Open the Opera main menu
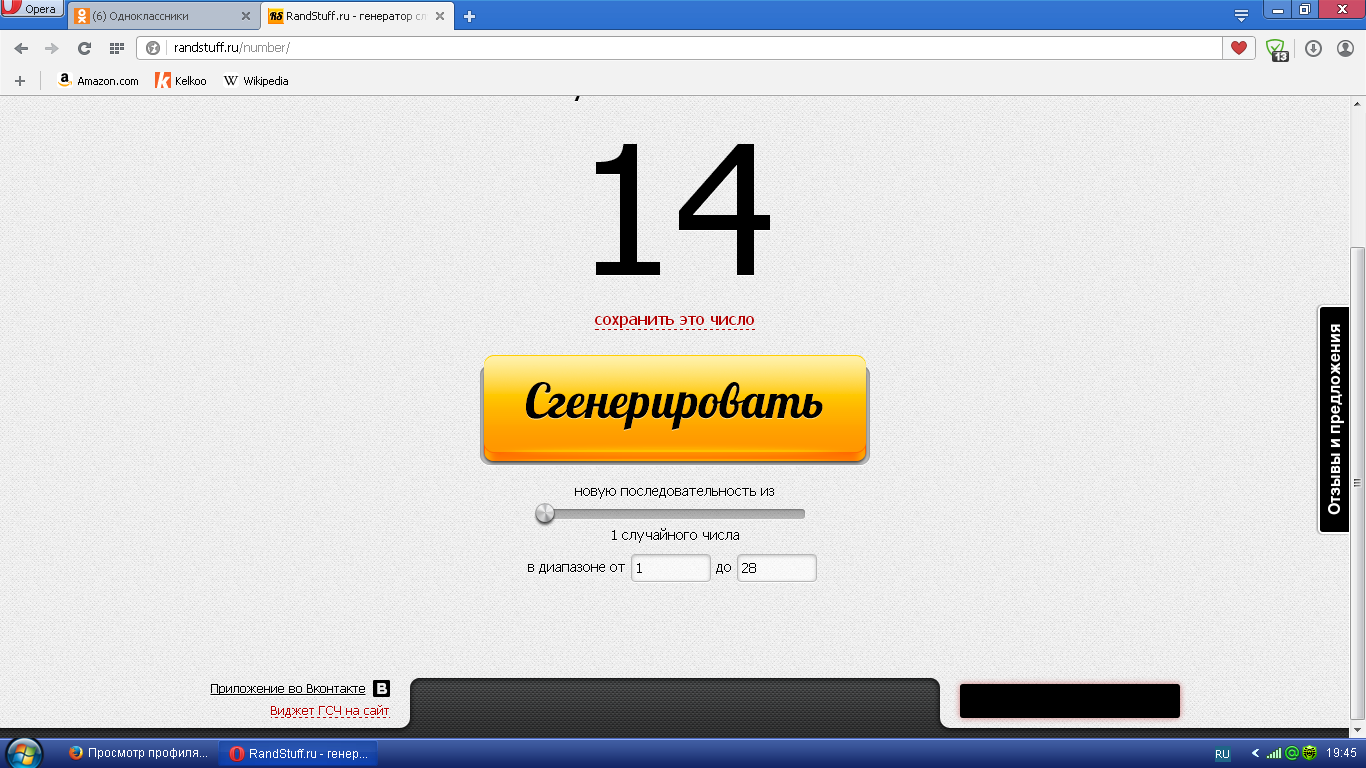Viewport: 1366px width, 768px height. pos(31,10)
